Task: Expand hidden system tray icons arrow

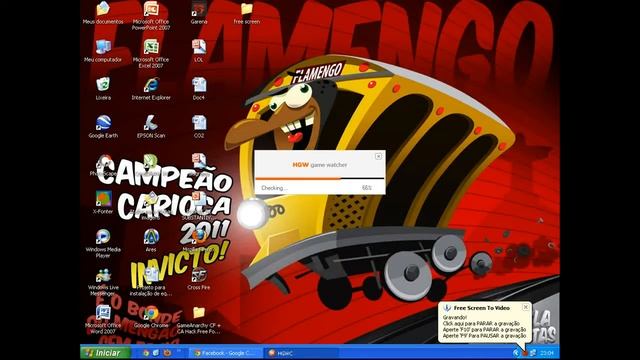Action: pos(516,353)
